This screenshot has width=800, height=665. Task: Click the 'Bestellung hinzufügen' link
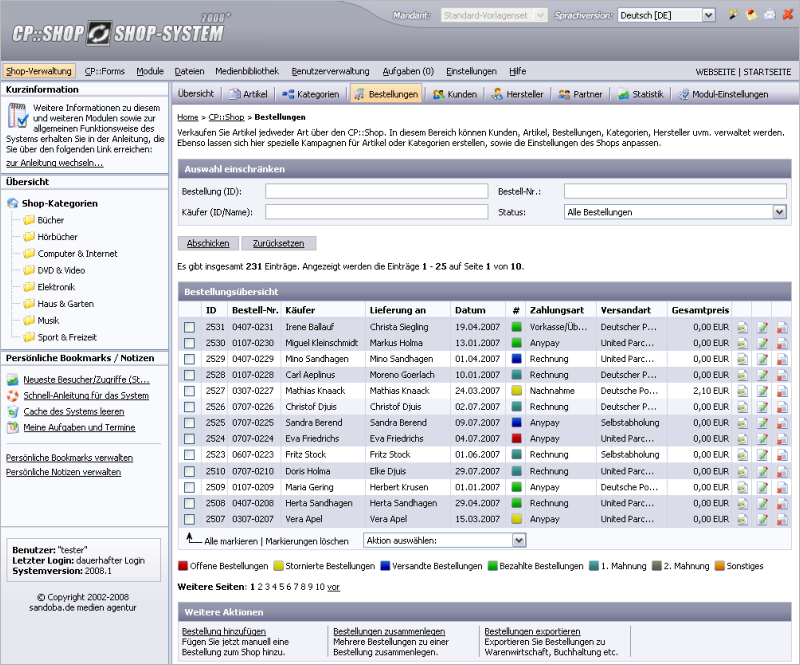(223, 632)
